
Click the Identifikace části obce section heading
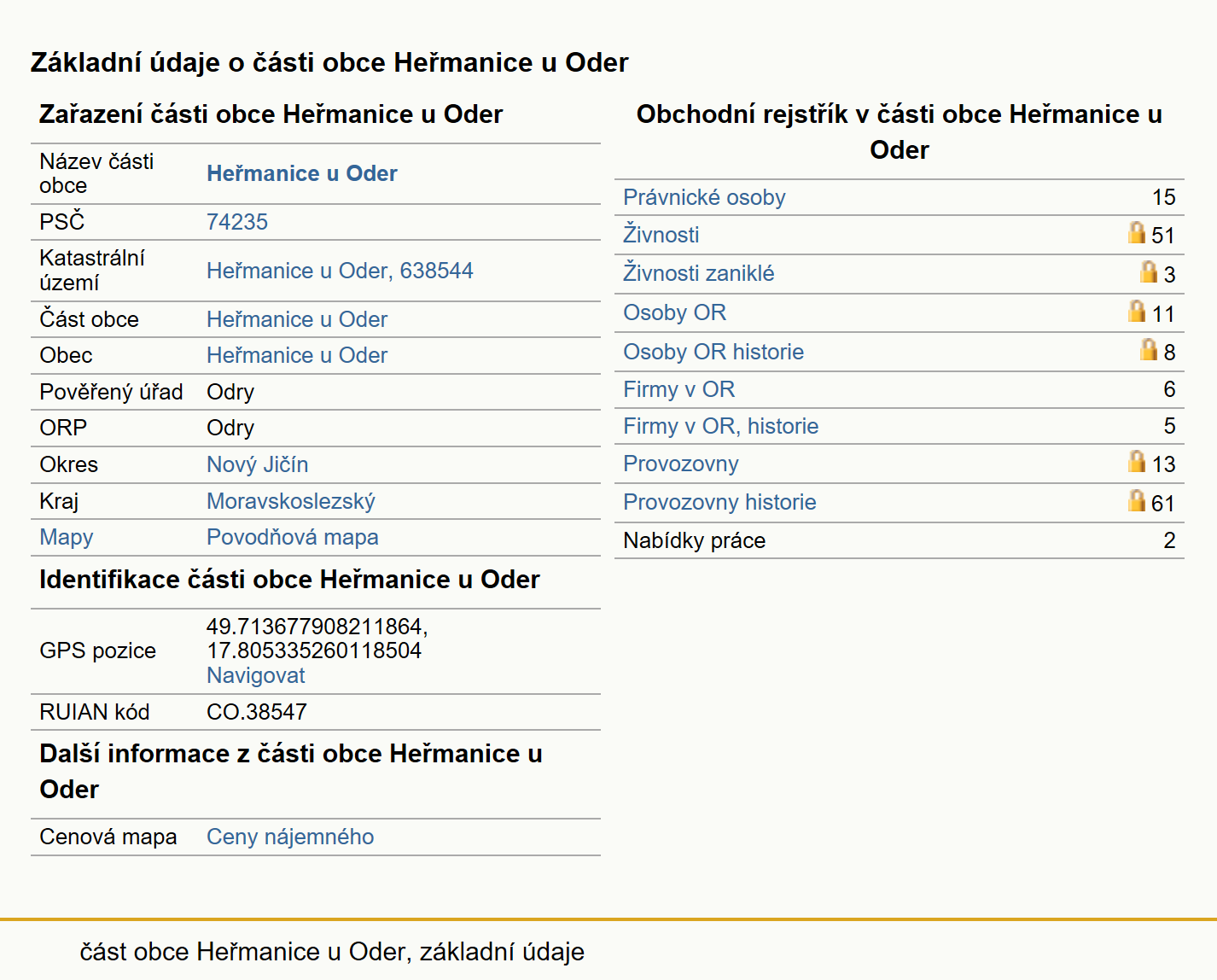click(289, 580)
